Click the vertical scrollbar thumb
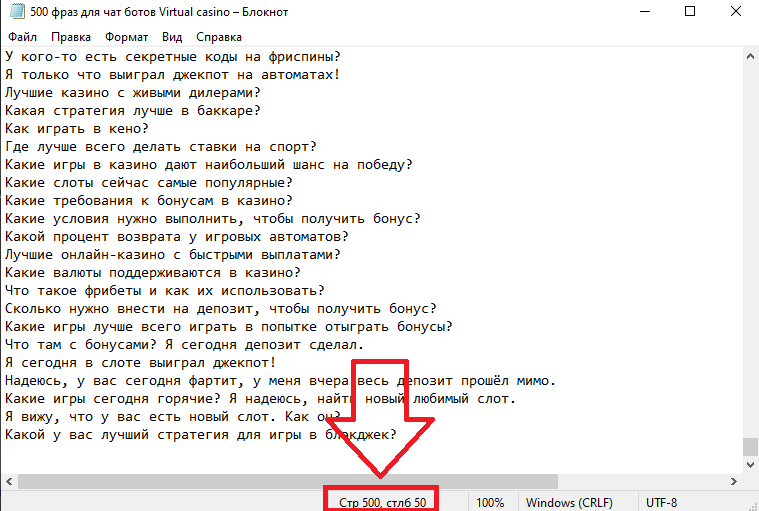Viewport: 759px width, 511px height. 750,446
